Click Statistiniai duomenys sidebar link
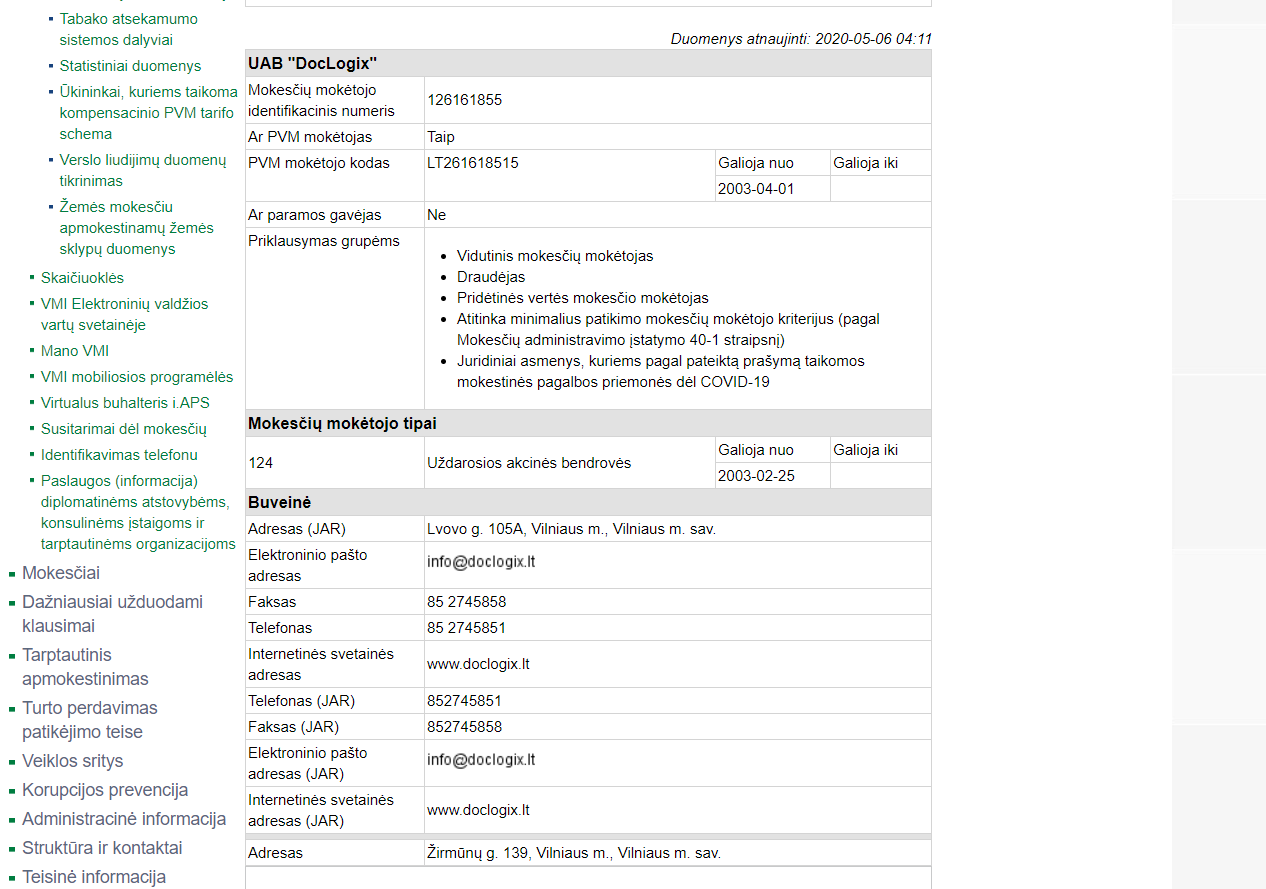Image resolution: width=1266 pixels, height=889 pixels. click(x=130, y=66)
